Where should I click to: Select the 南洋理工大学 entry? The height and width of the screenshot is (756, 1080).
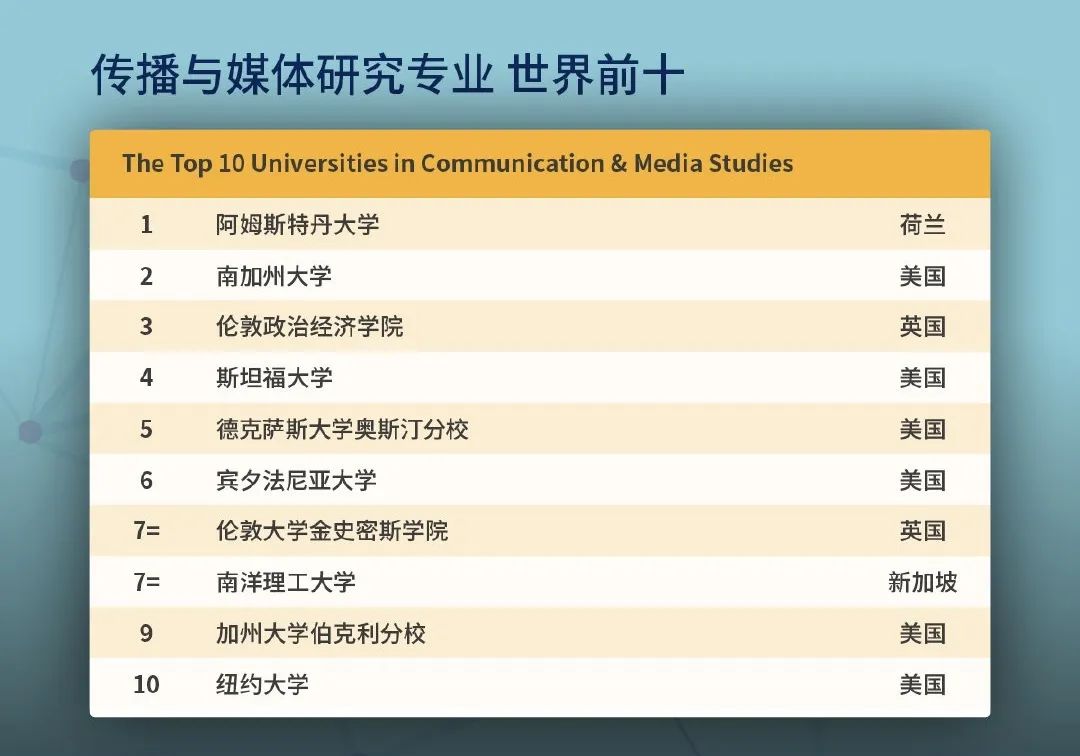tap(286, 582)
